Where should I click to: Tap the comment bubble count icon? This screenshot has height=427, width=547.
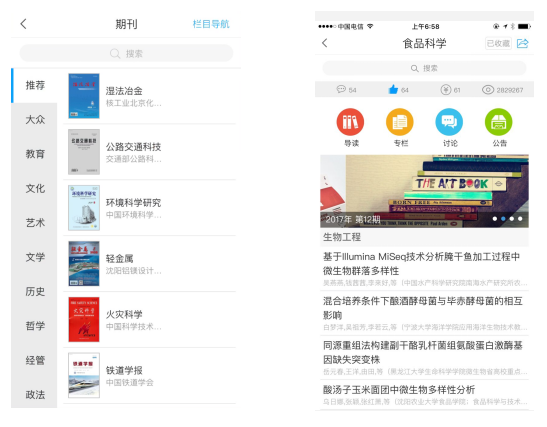341,89
